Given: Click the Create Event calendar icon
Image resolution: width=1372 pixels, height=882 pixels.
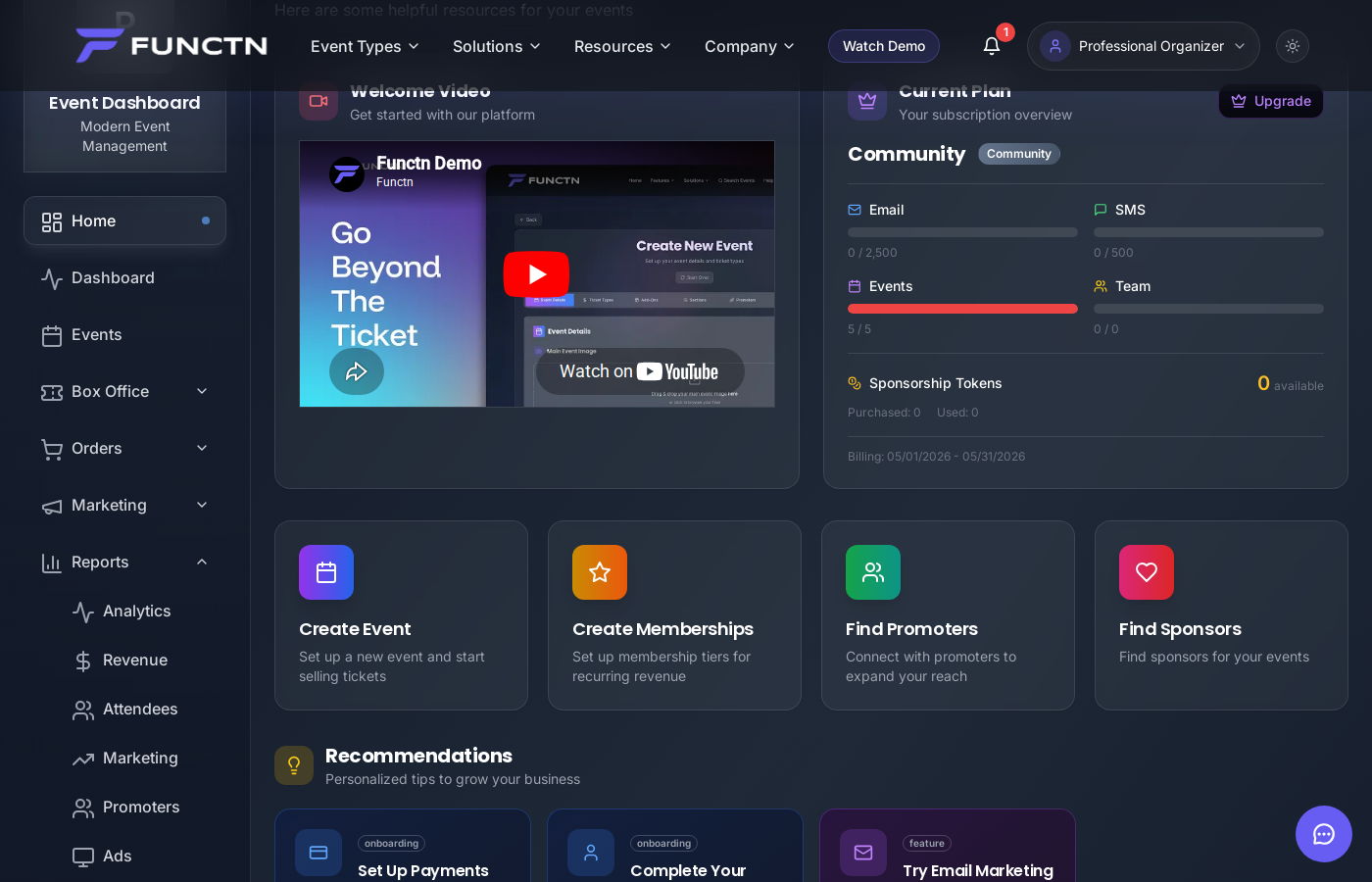Looking at the screenshot, I should (326, 572).
